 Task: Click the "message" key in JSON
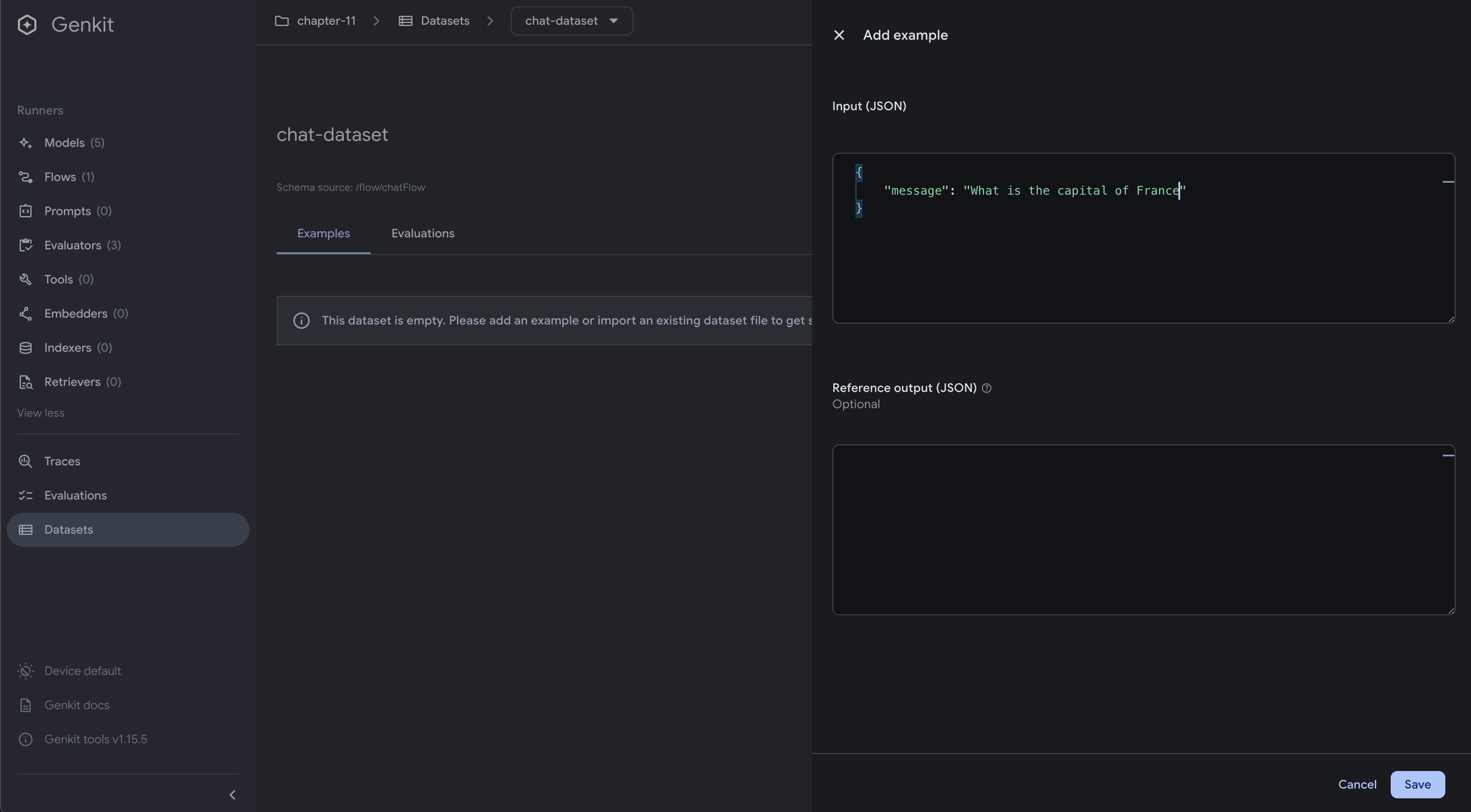(916, 190)
